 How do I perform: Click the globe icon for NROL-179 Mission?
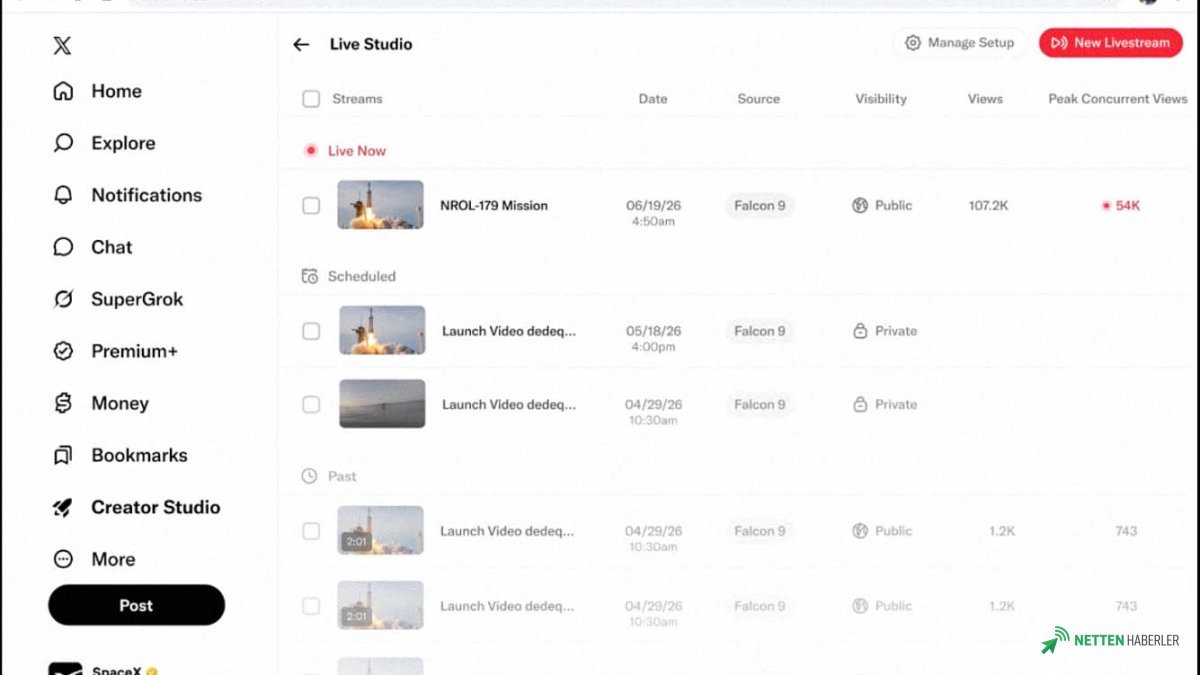coord(860,205)
